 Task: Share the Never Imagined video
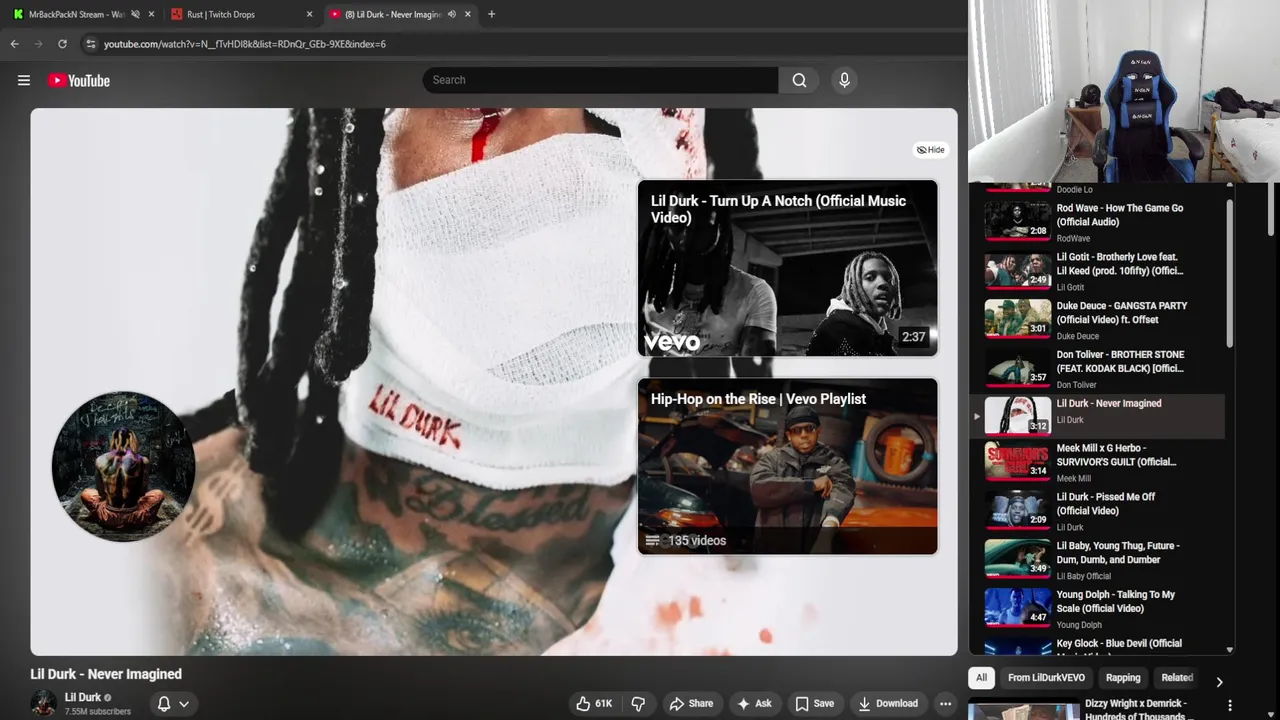click(x=691, y=703)
